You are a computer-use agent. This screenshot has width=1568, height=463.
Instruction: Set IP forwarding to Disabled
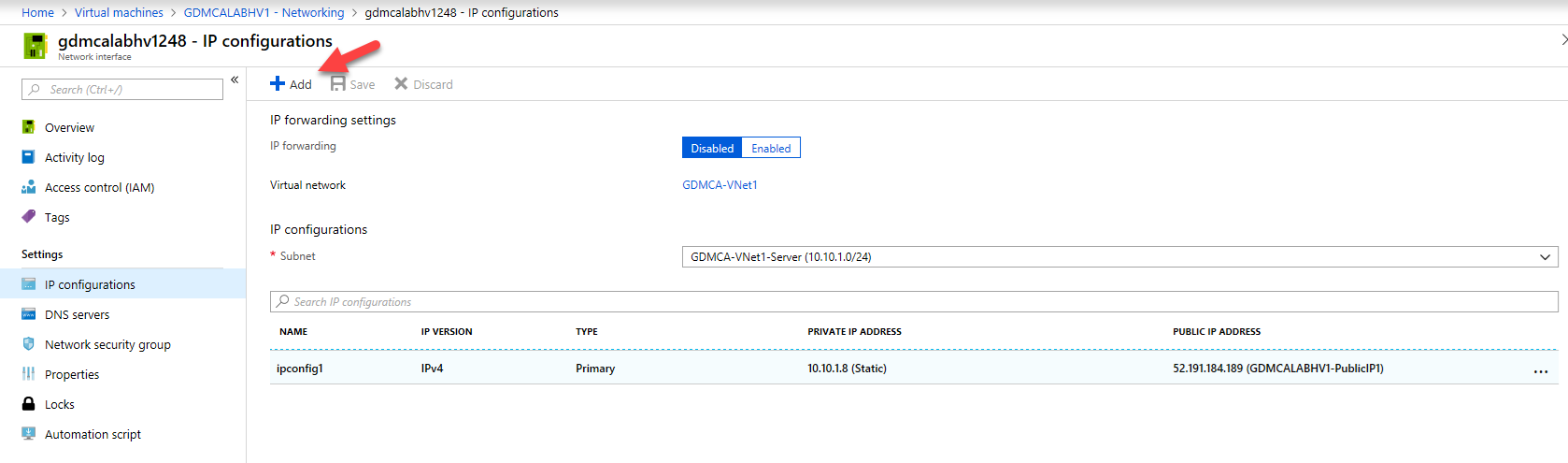tap(712, 148)
